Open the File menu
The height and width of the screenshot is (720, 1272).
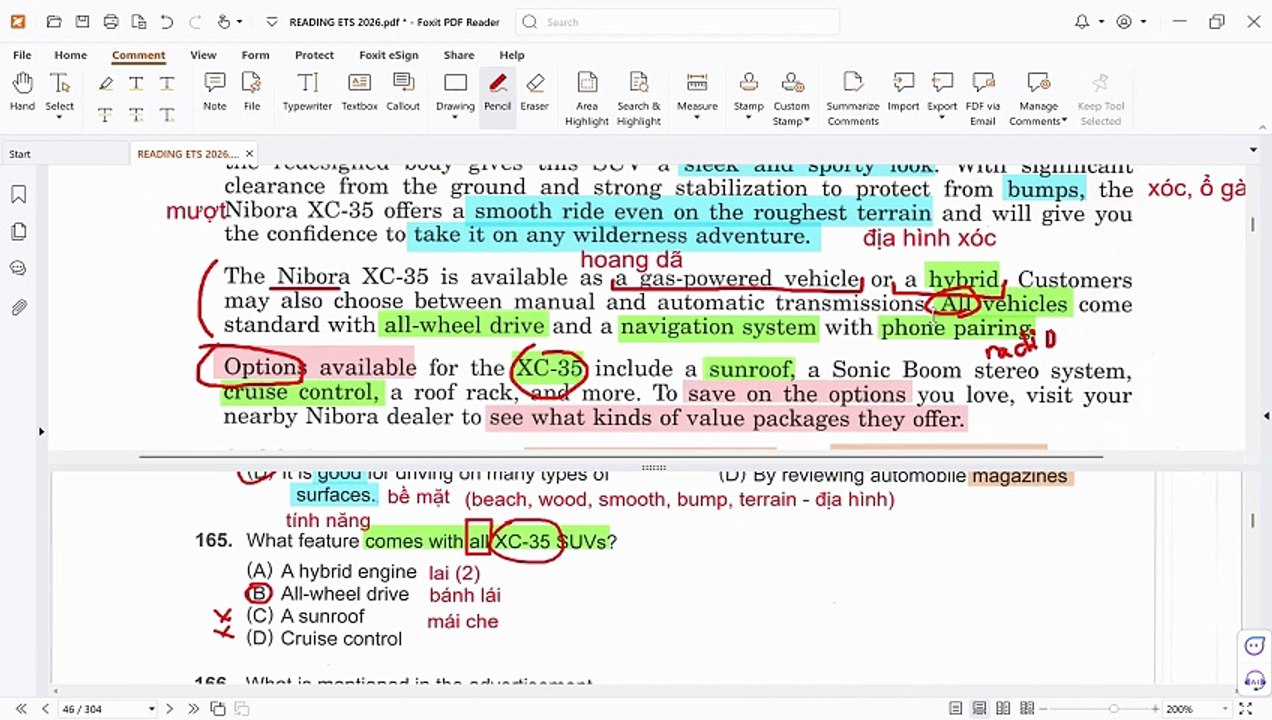22,55
